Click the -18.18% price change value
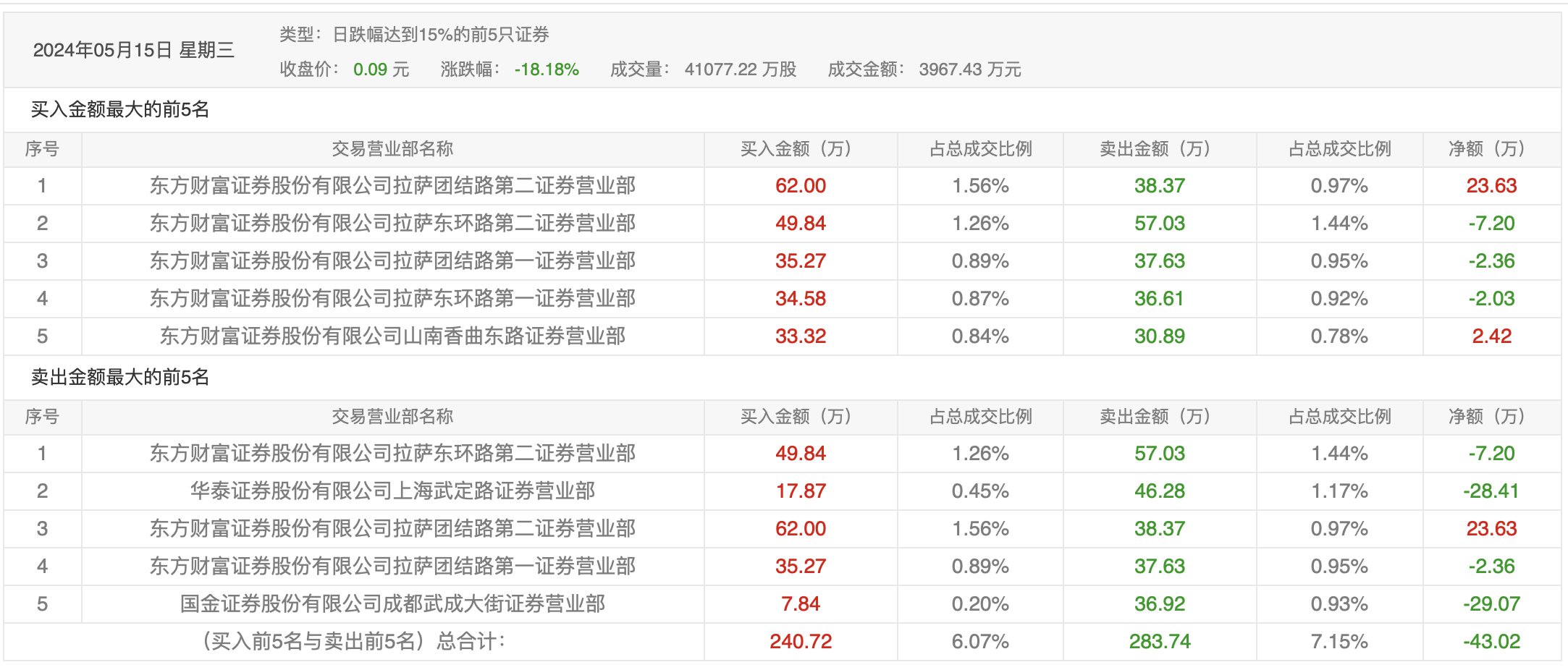 click(x=546, y=69)
